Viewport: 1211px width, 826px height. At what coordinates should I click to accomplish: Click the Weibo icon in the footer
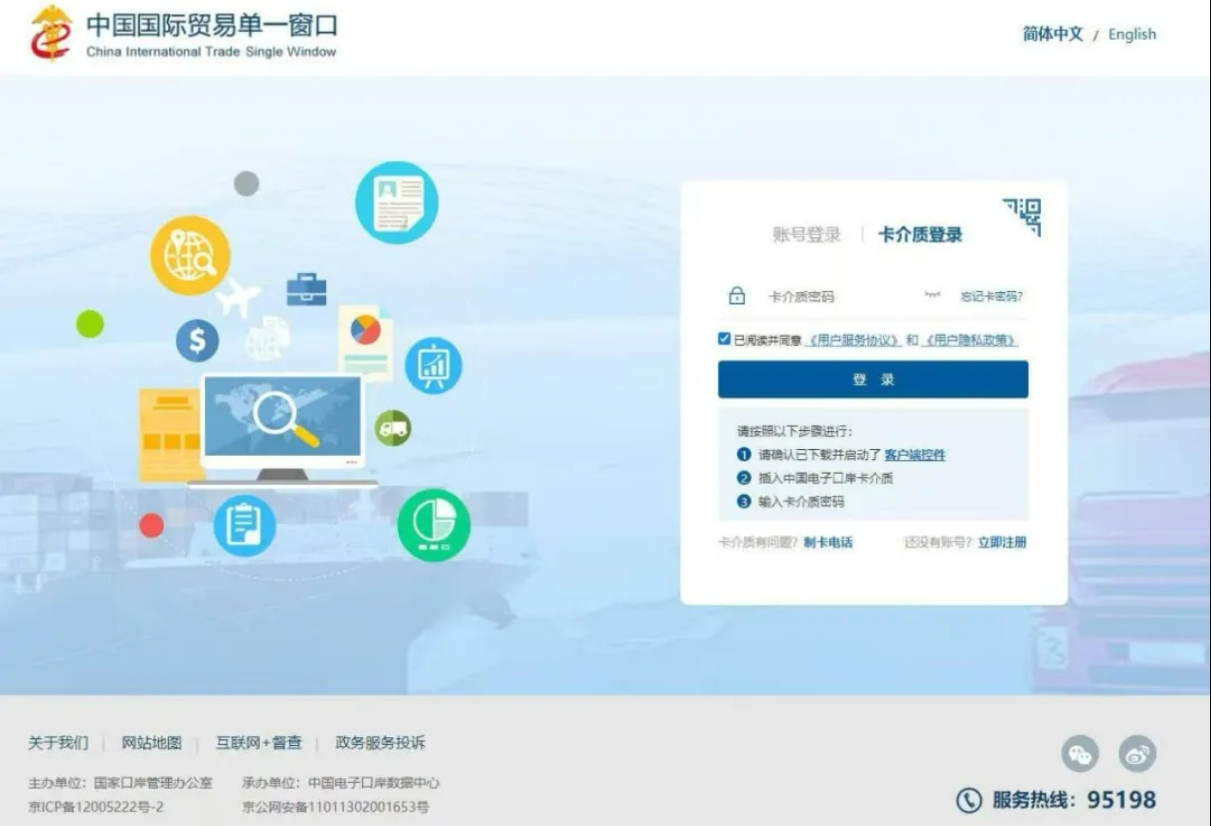point(1135,754)
